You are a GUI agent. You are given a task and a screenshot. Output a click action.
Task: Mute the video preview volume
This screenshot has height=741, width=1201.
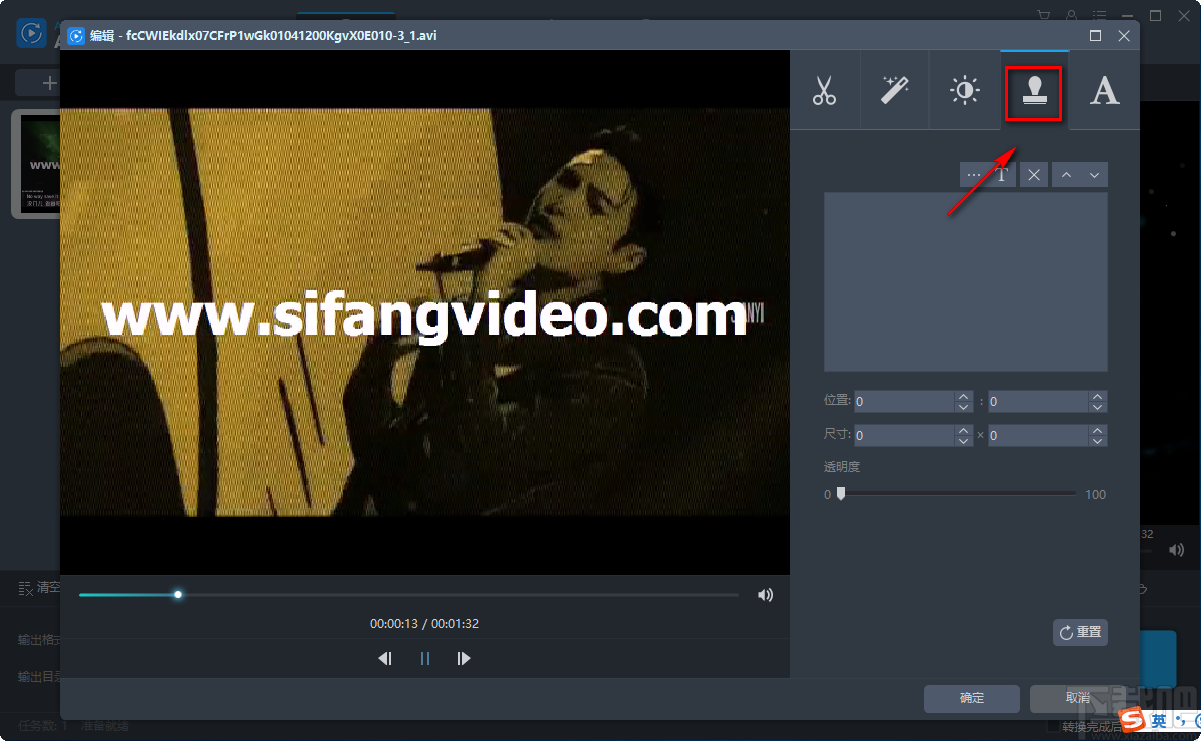[765, 595]
